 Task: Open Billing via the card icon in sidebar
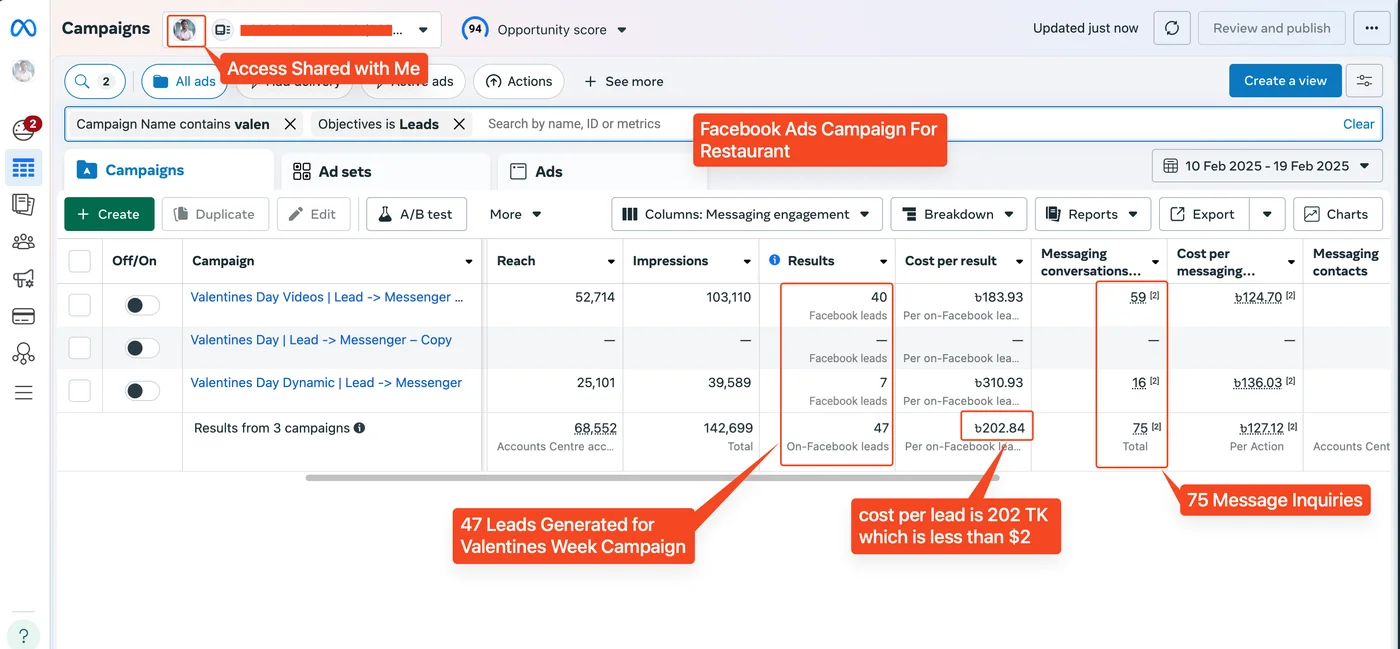pyautogui.click(x=23, y=316)
